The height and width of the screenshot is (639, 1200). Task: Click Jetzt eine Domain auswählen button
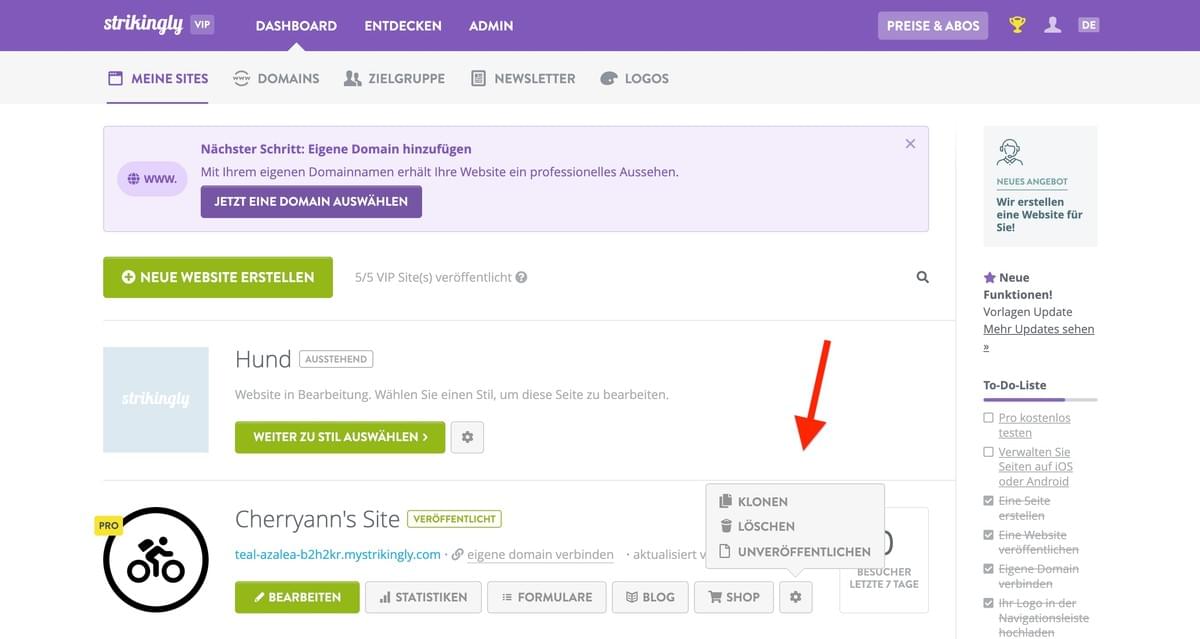coord(311,201)
